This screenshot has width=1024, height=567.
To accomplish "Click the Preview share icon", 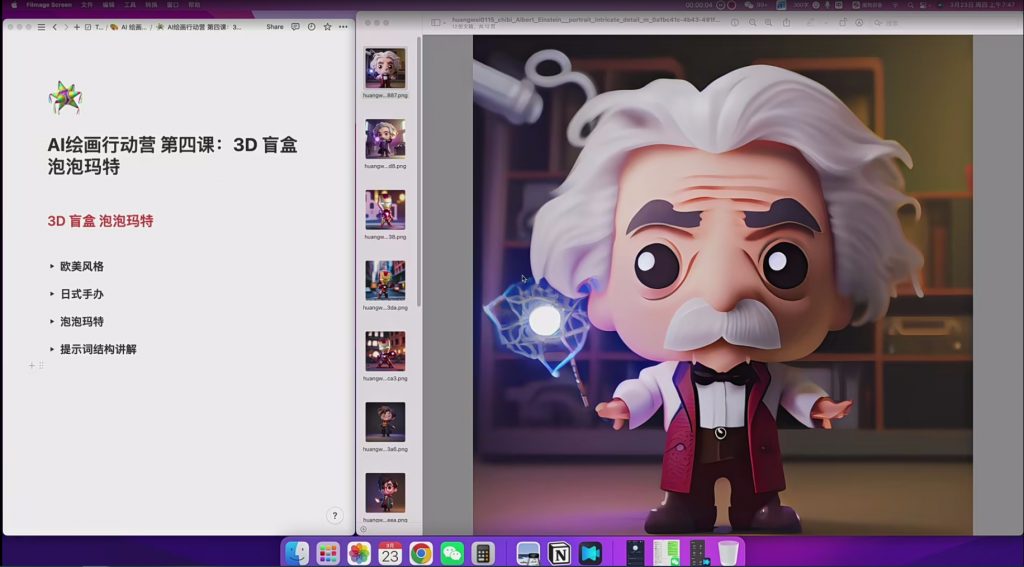I will (x=786, y=22).
